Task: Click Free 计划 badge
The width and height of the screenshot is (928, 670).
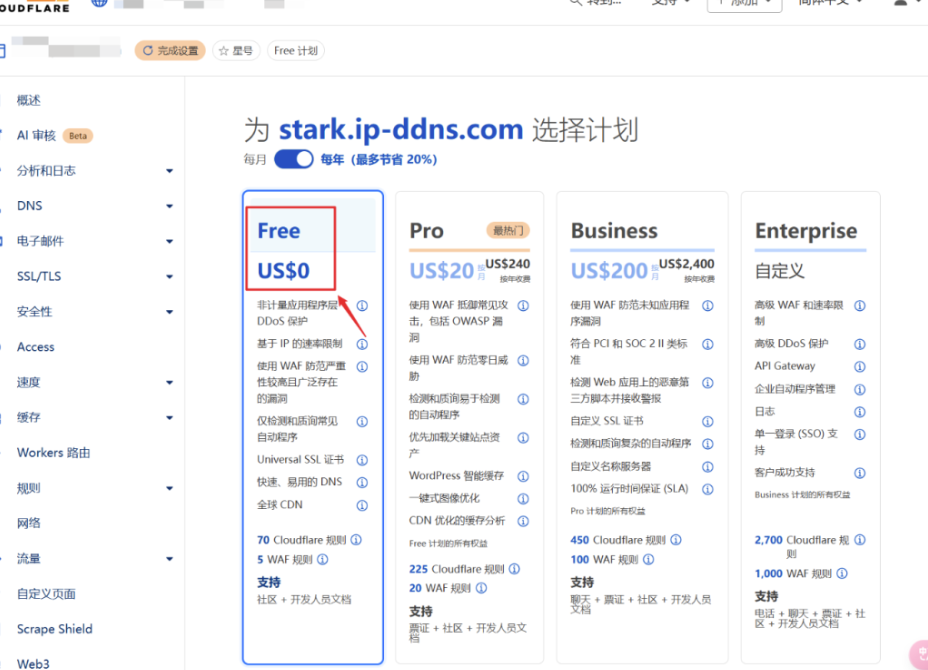Action: tap(295, 51)
